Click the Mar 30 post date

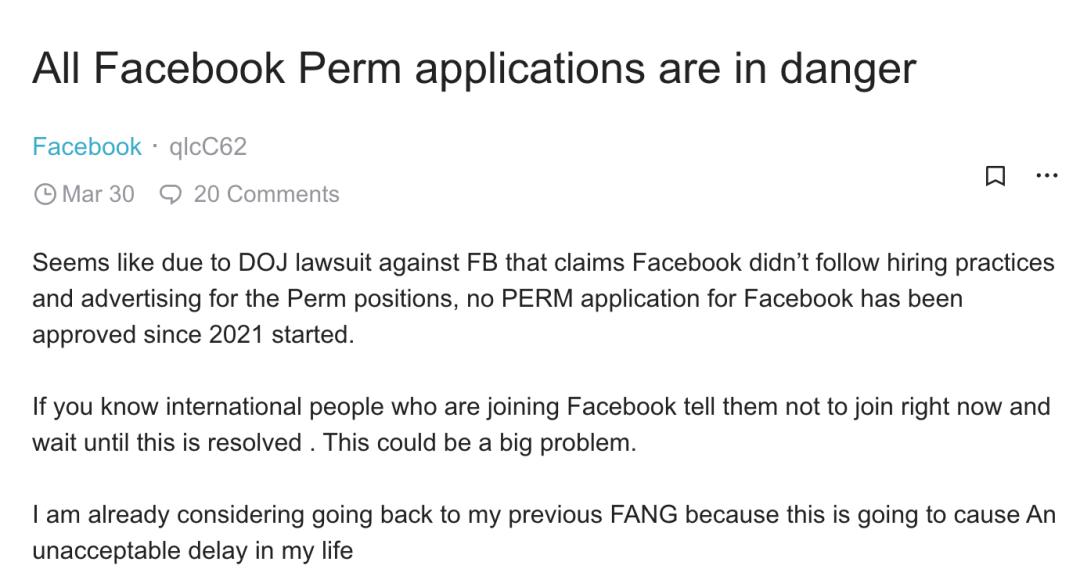coord(98,194)
